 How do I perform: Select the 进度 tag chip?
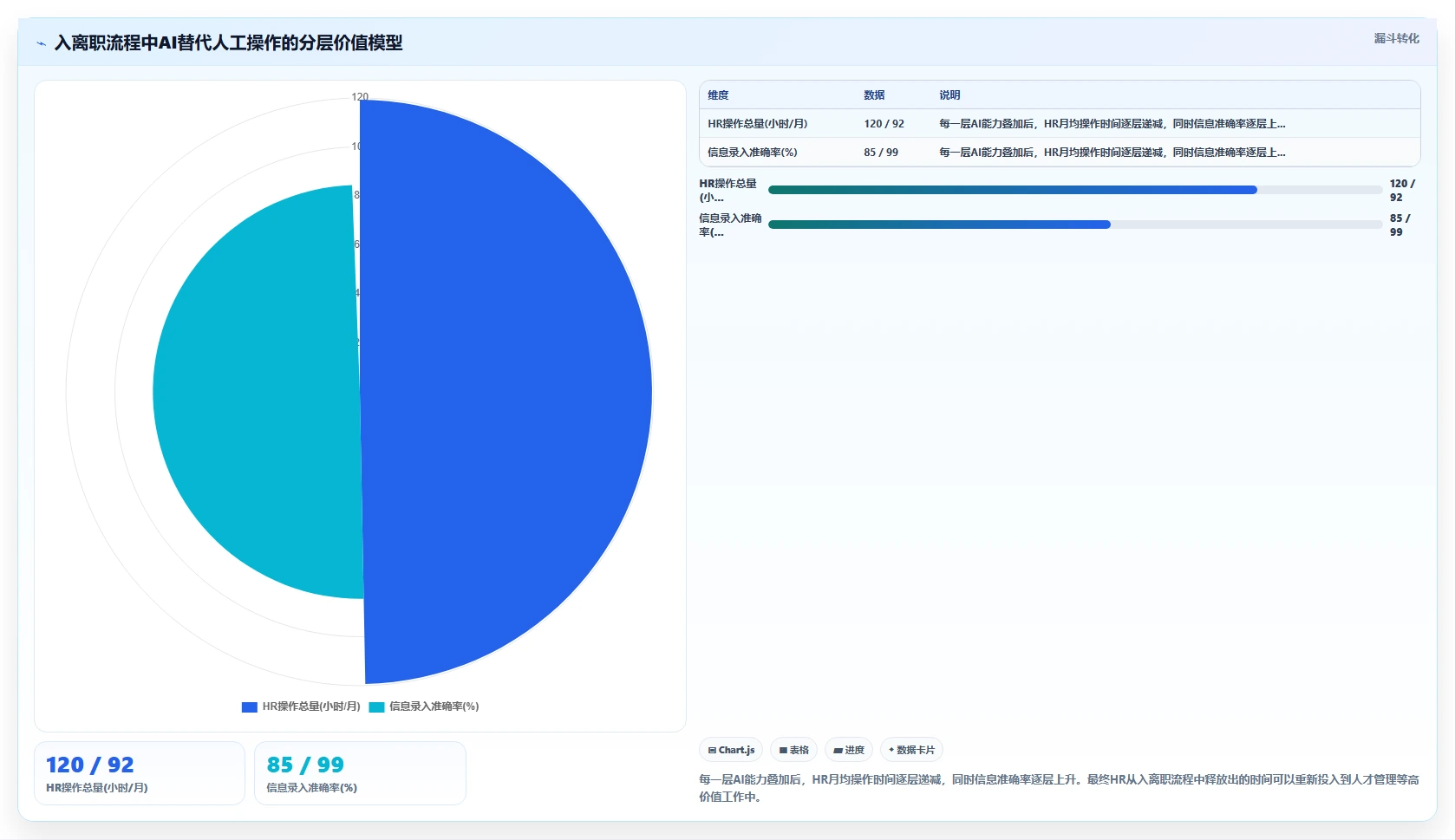[x=848, y=750]
